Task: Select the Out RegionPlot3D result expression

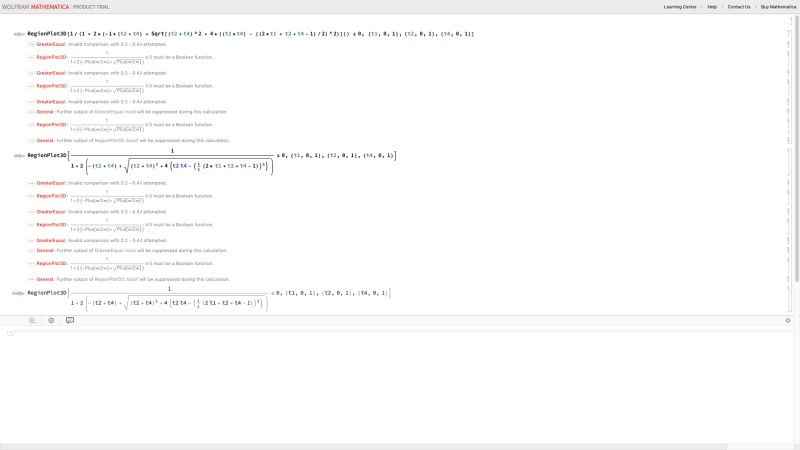Action: (x=209, y=299)
